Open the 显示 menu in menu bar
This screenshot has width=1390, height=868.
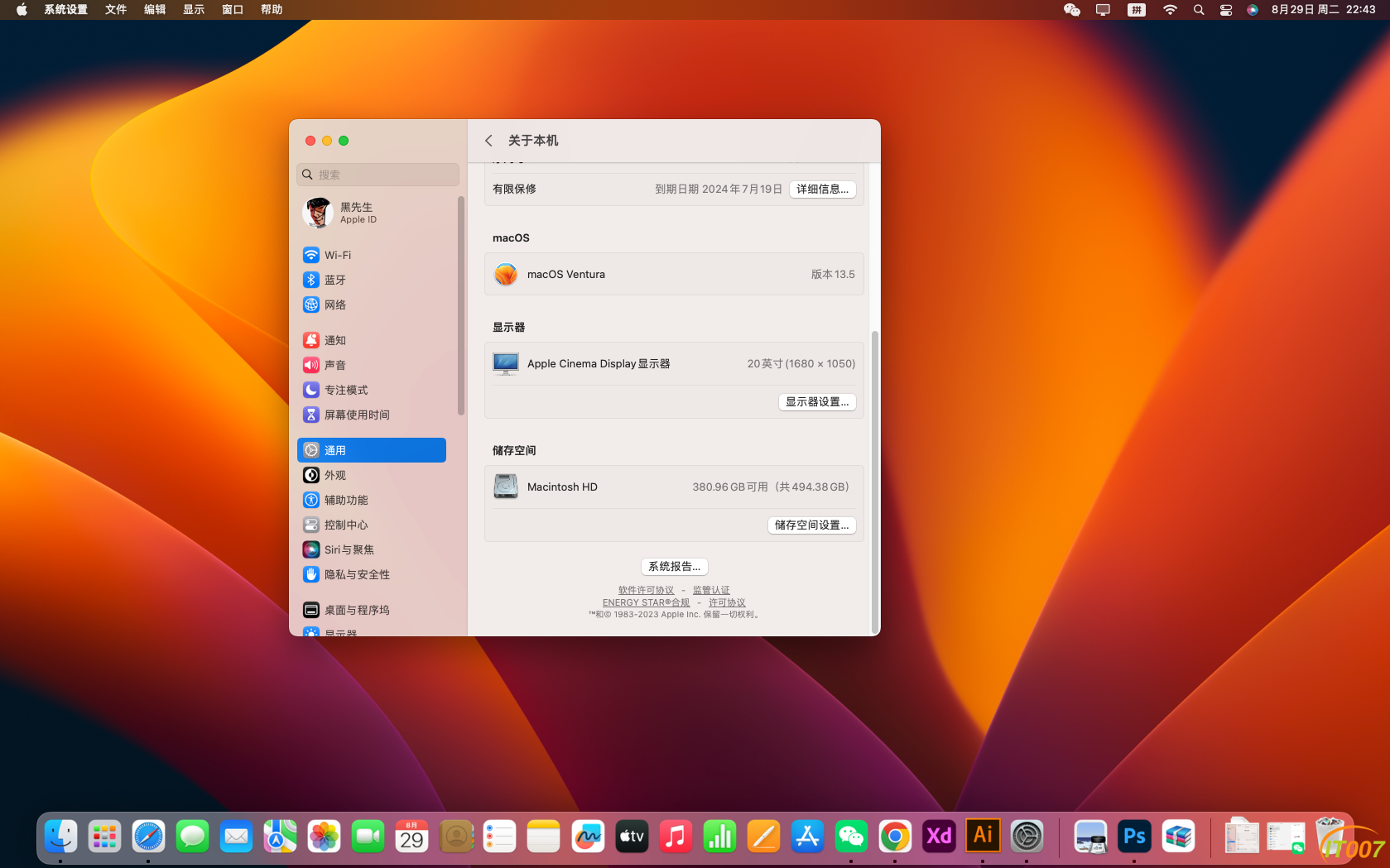click(x=194, y=10)
